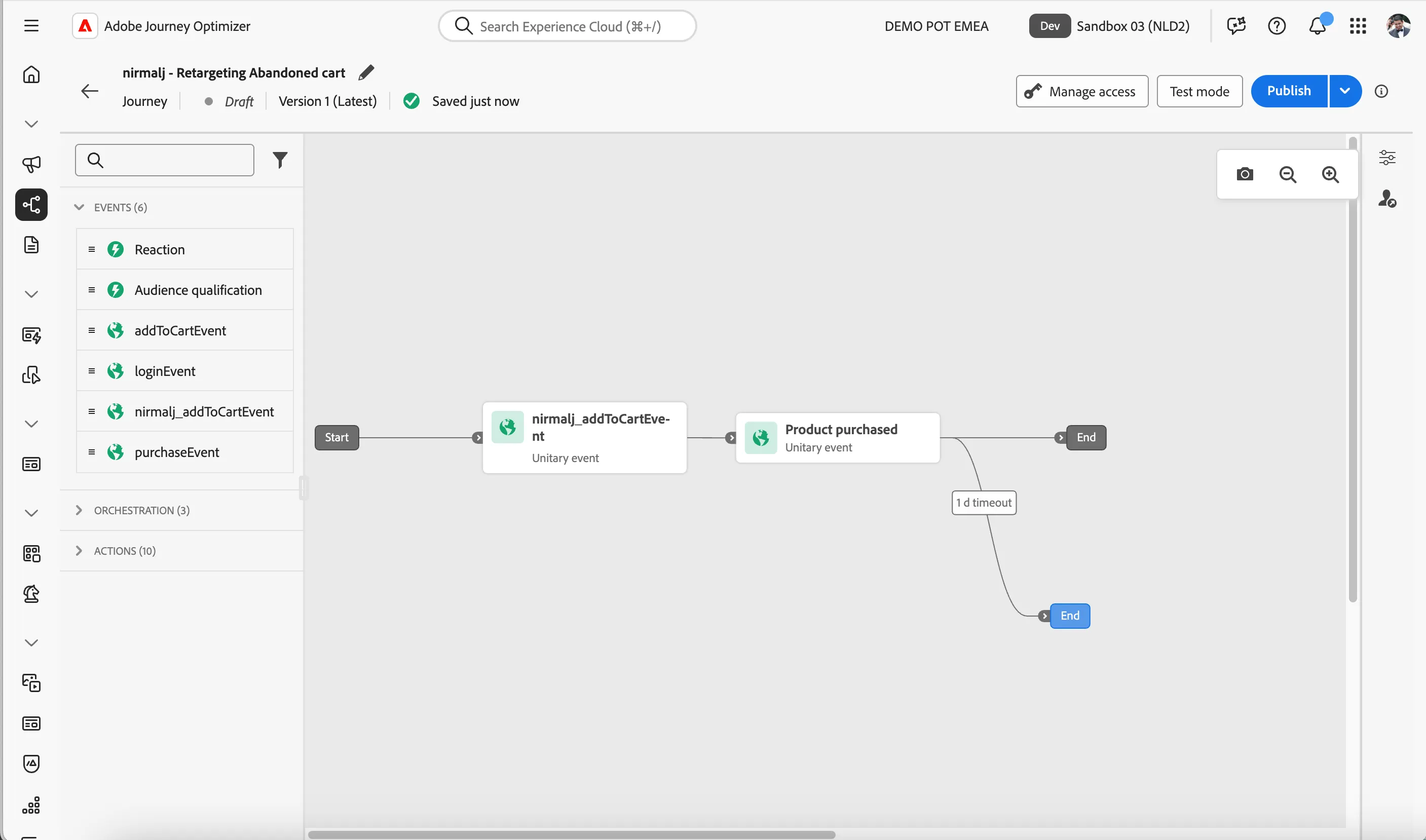Select purchaseEvent in palette
The image size is (1426, 840).
click(184, 452)
